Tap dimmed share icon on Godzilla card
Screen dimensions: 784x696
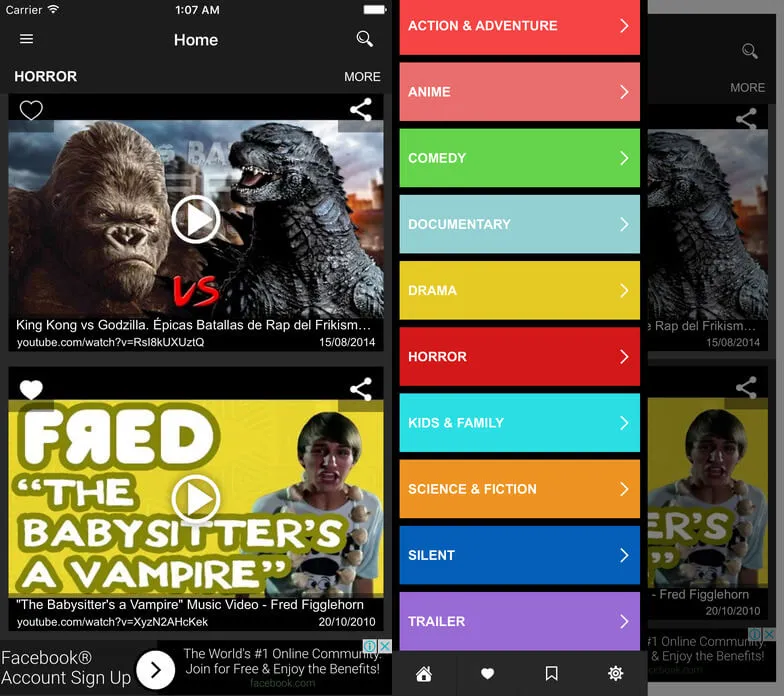[746, 119]
